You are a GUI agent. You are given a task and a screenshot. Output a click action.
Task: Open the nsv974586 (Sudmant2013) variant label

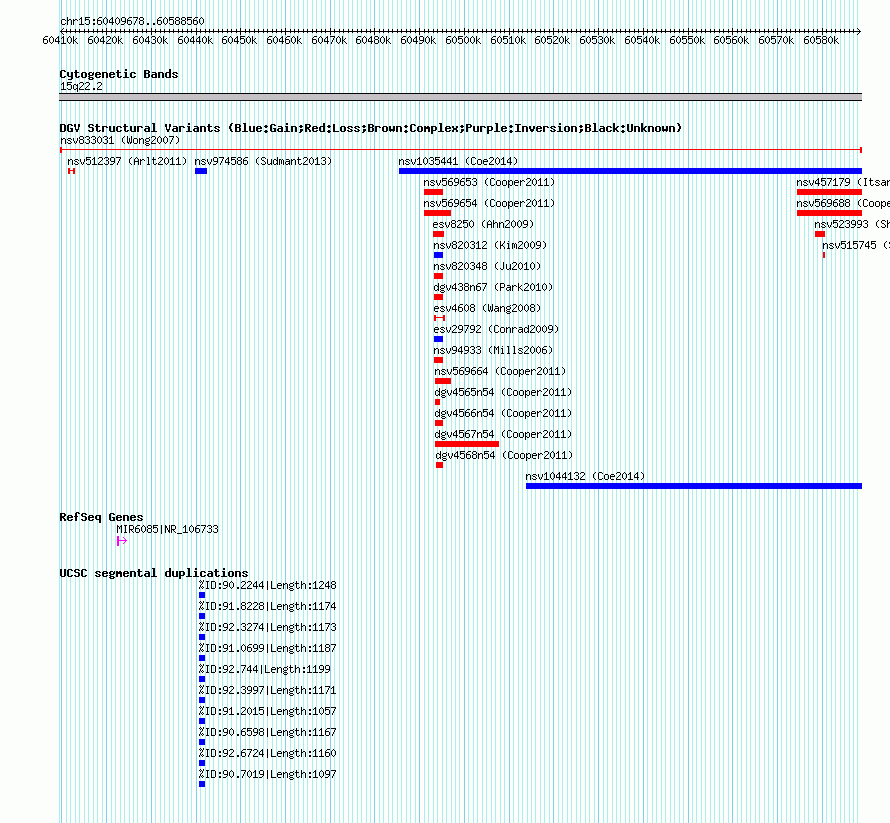click(x=263, y=161)
